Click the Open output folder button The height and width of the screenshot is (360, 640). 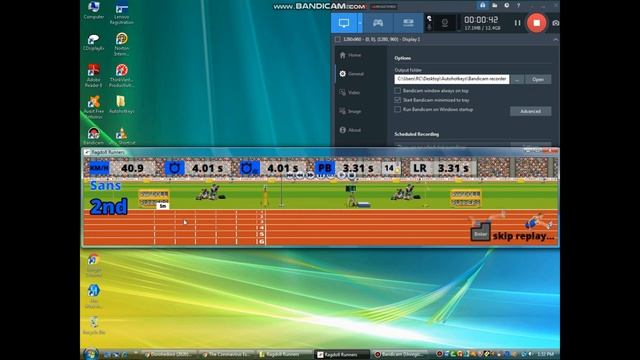point(538,79)
